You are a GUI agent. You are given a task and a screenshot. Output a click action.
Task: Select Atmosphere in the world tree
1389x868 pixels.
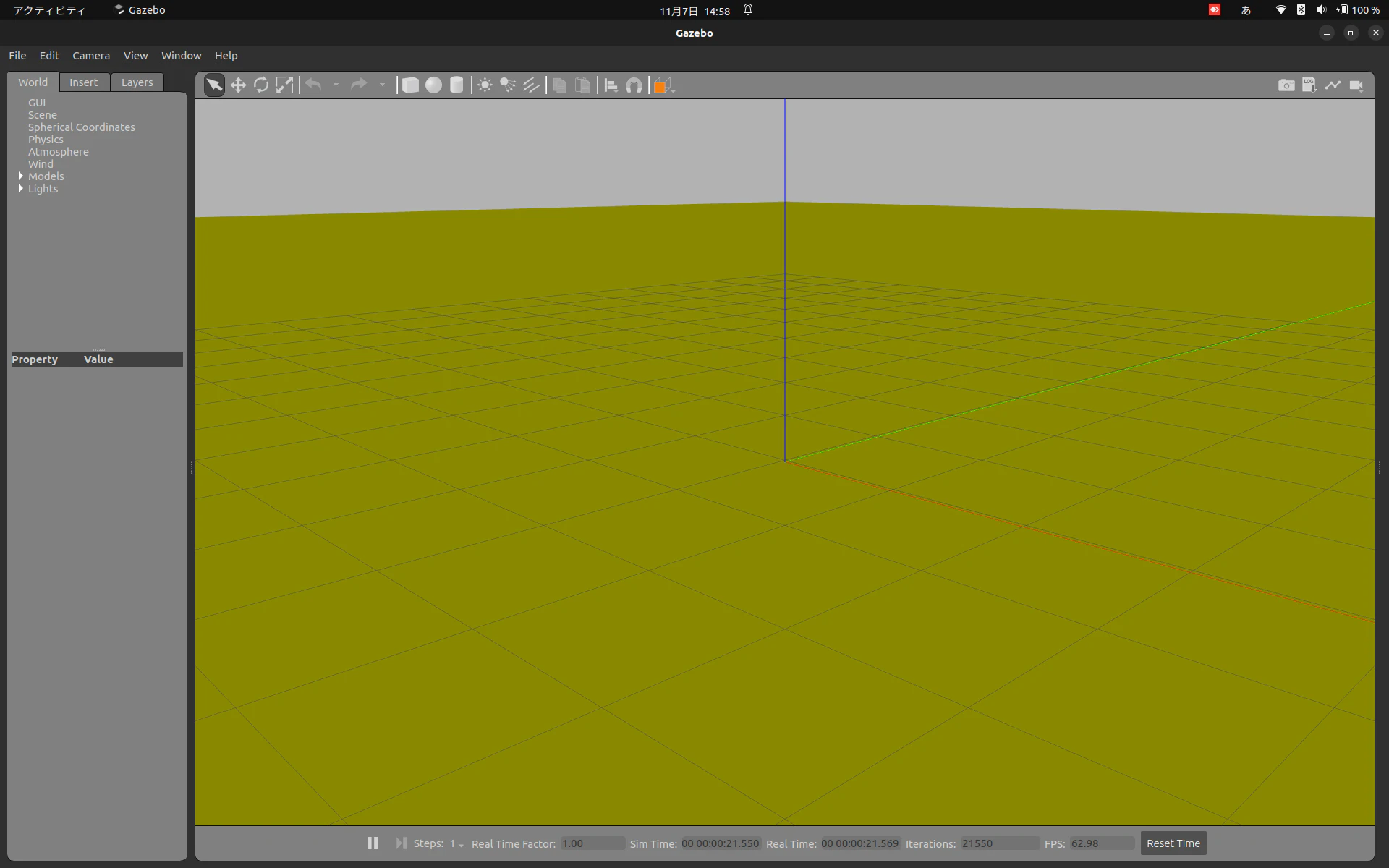(59, 152)
